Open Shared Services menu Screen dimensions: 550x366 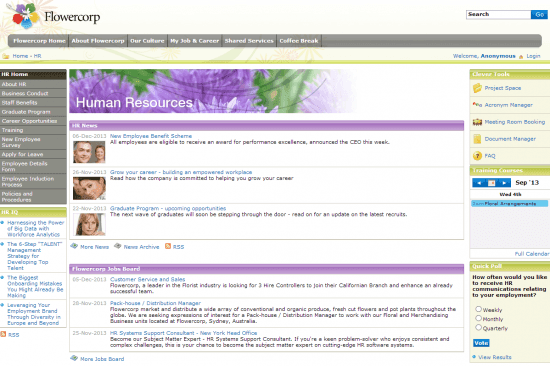point(249,41)
